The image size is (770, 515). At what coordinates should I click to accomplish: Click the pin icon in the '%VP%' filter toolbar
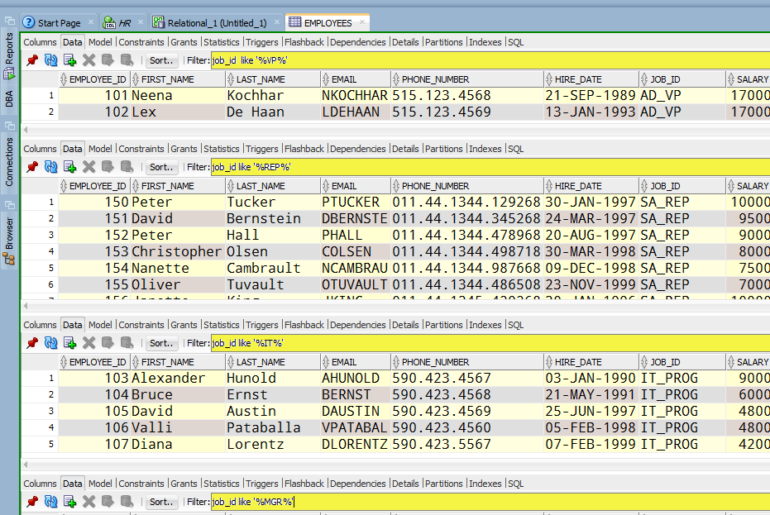coord(32,60)
